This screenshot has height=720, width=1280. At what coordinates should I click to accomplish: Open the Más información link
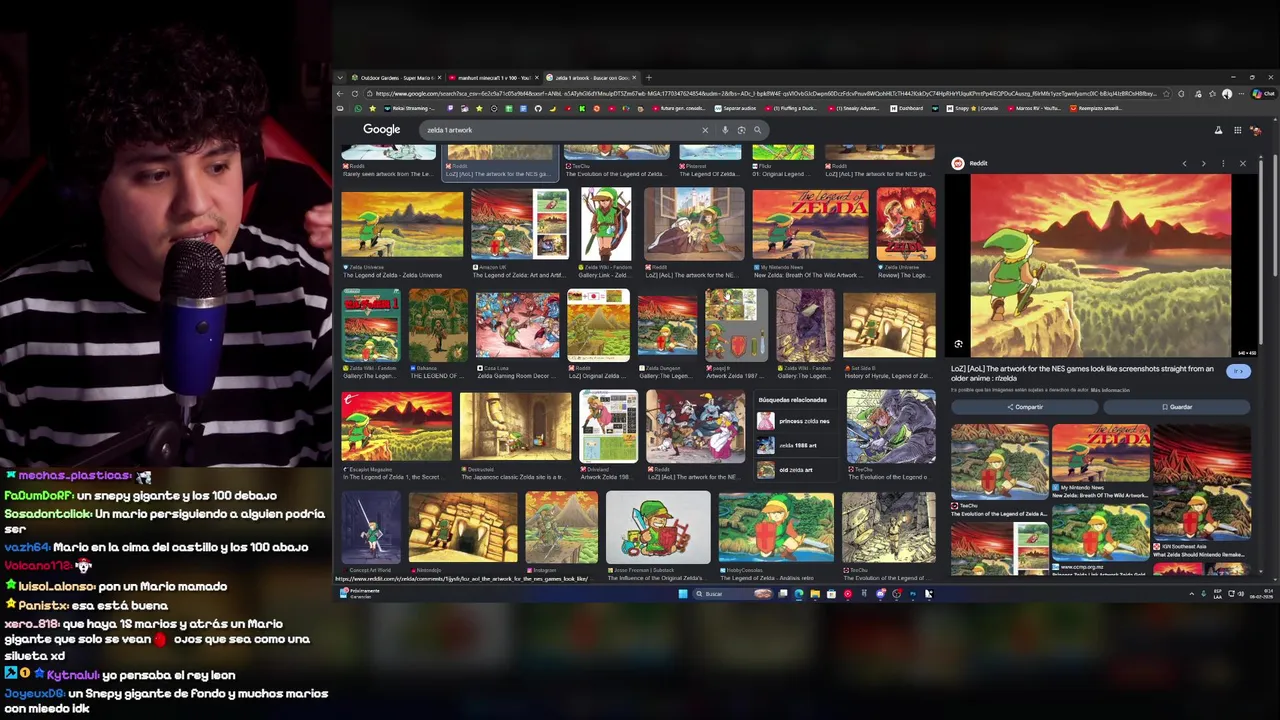pos(1110,390)
